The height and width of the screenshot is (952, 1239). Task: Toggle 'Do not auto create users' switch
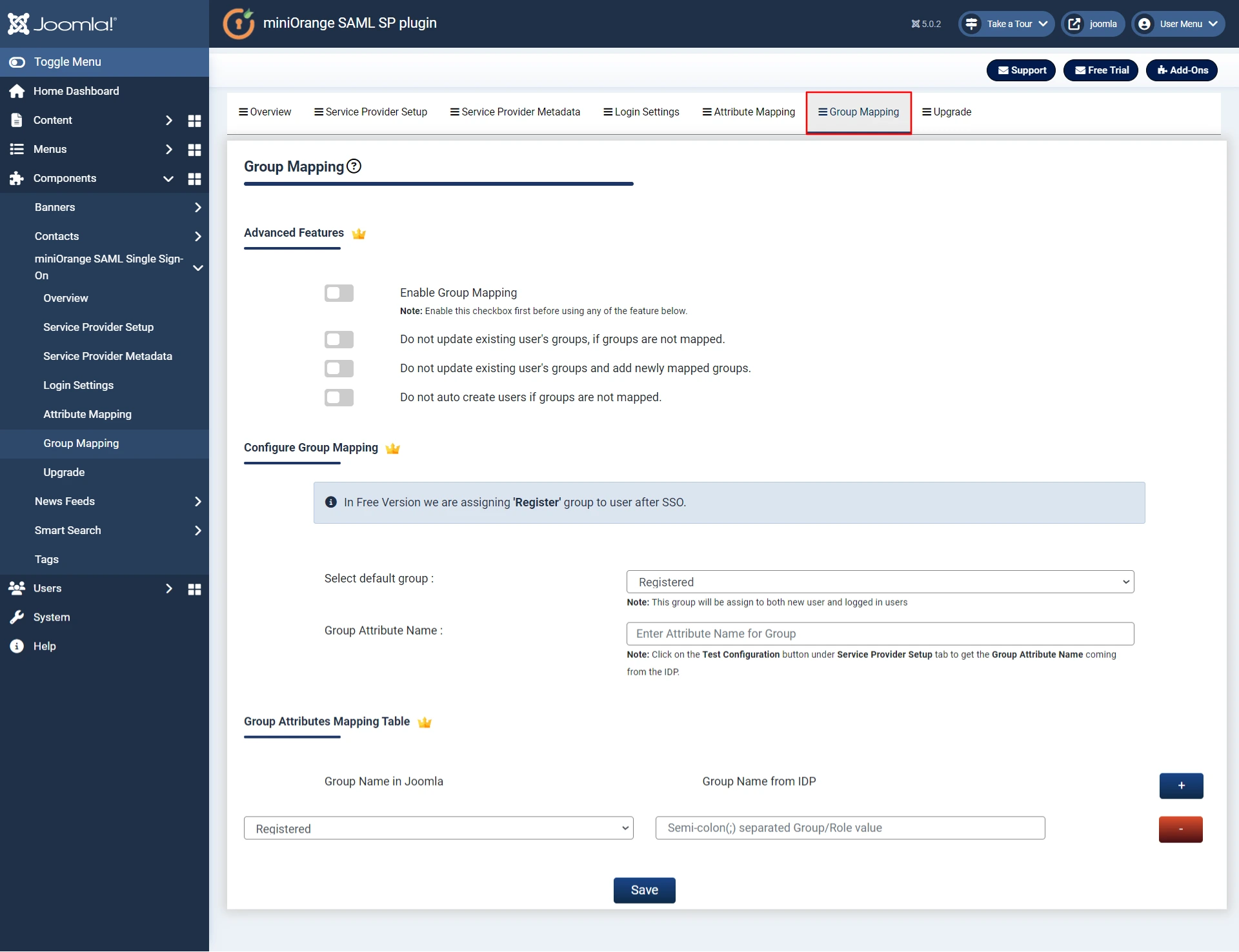click(339, 397)
